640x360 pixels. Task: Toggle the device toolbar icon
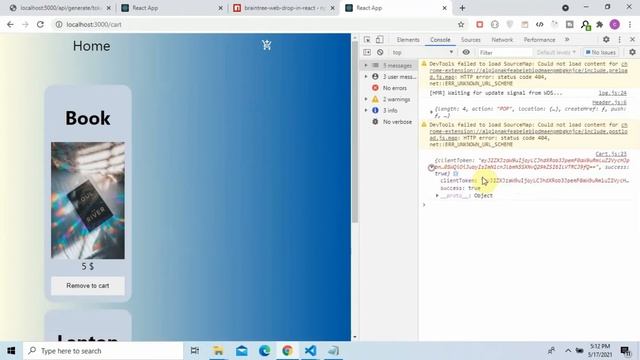[x=380, y=40]
